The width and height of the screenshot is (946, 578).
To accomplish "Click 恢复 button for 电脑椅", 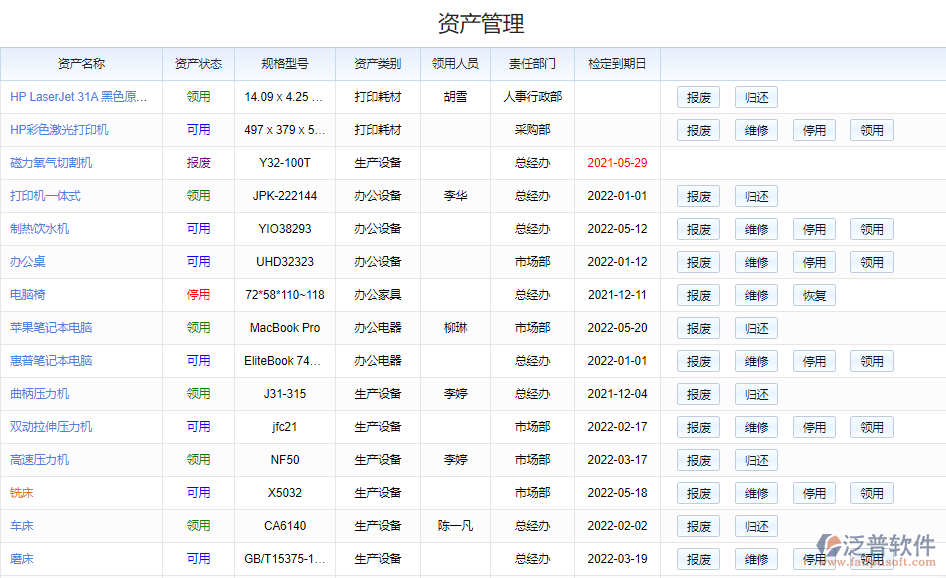I will (x=814, y=295).
